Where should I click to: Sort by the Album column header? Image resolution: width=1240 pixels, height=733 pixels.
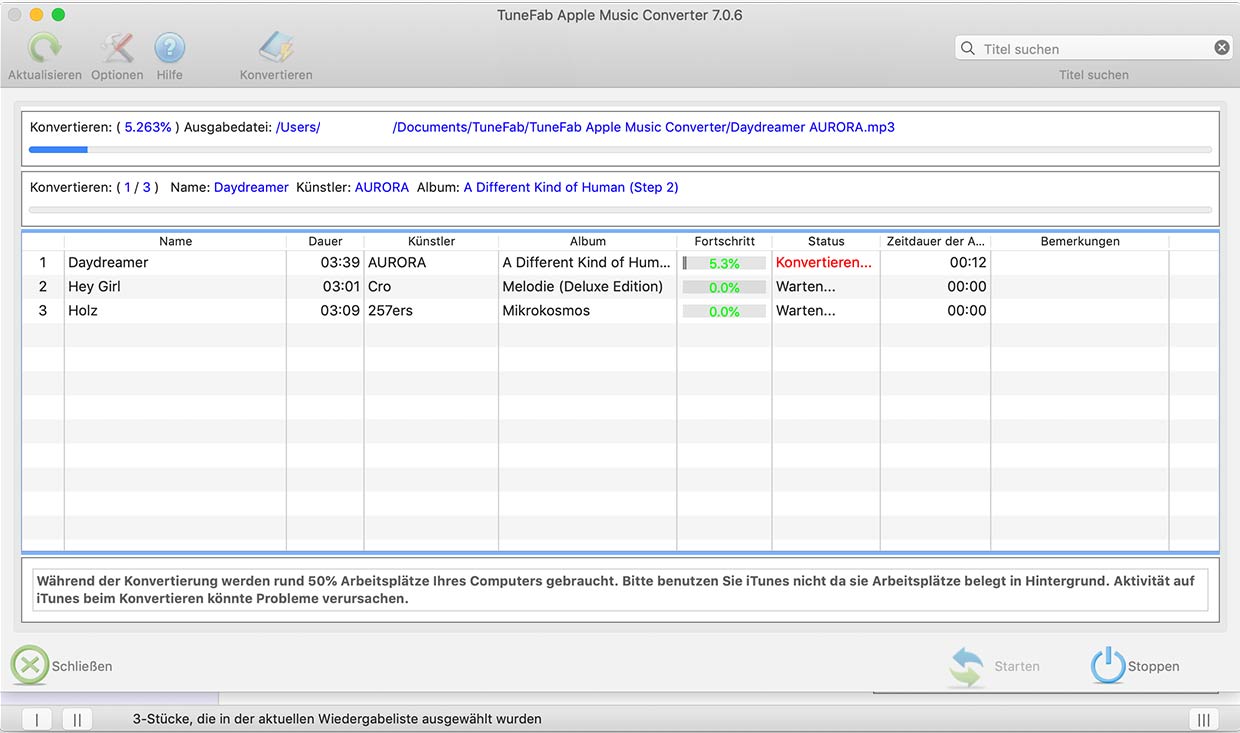588,241
